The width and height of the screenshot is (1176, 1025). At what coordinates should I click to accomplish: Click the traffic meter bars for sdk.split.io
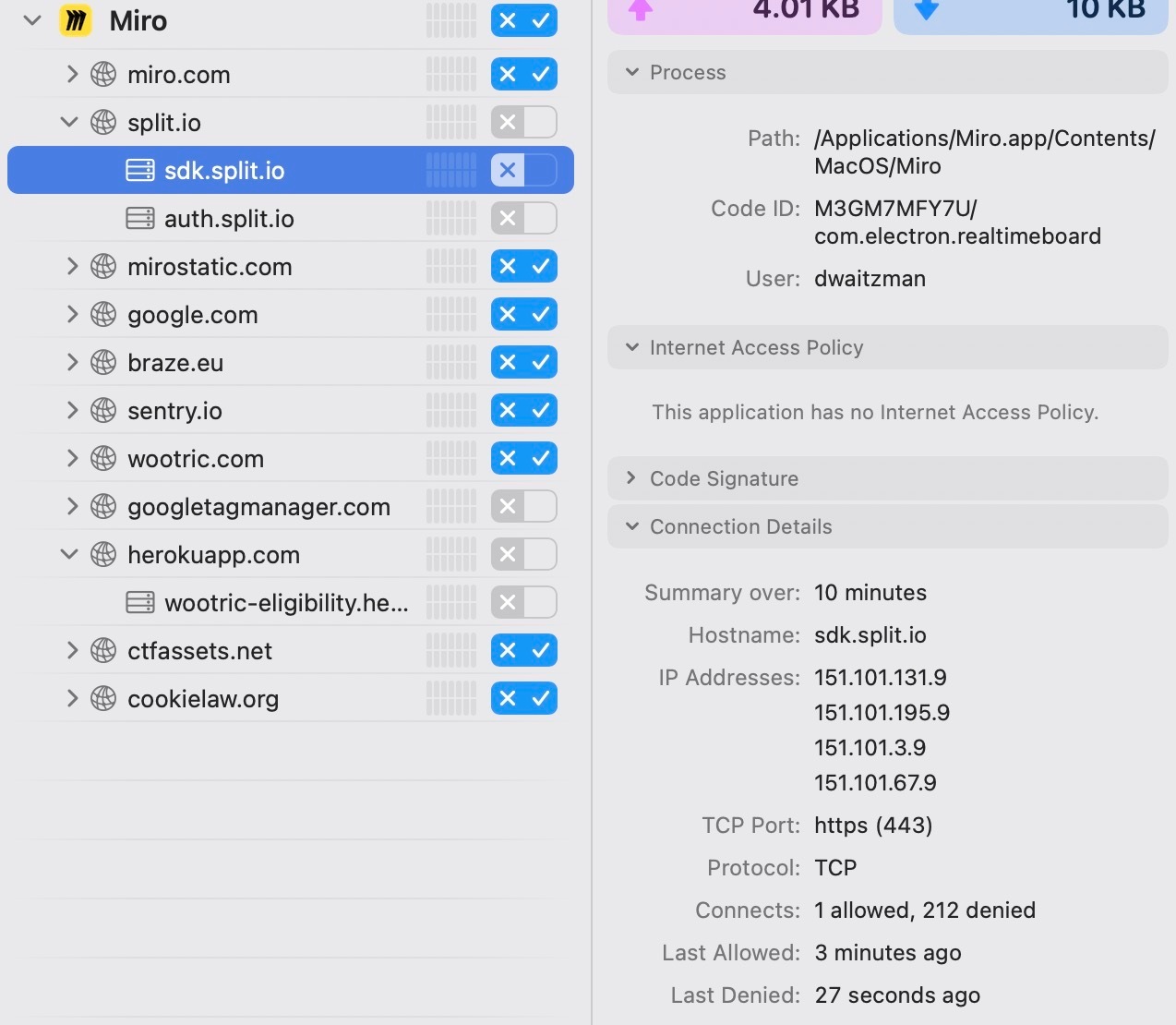pos(451,170)
